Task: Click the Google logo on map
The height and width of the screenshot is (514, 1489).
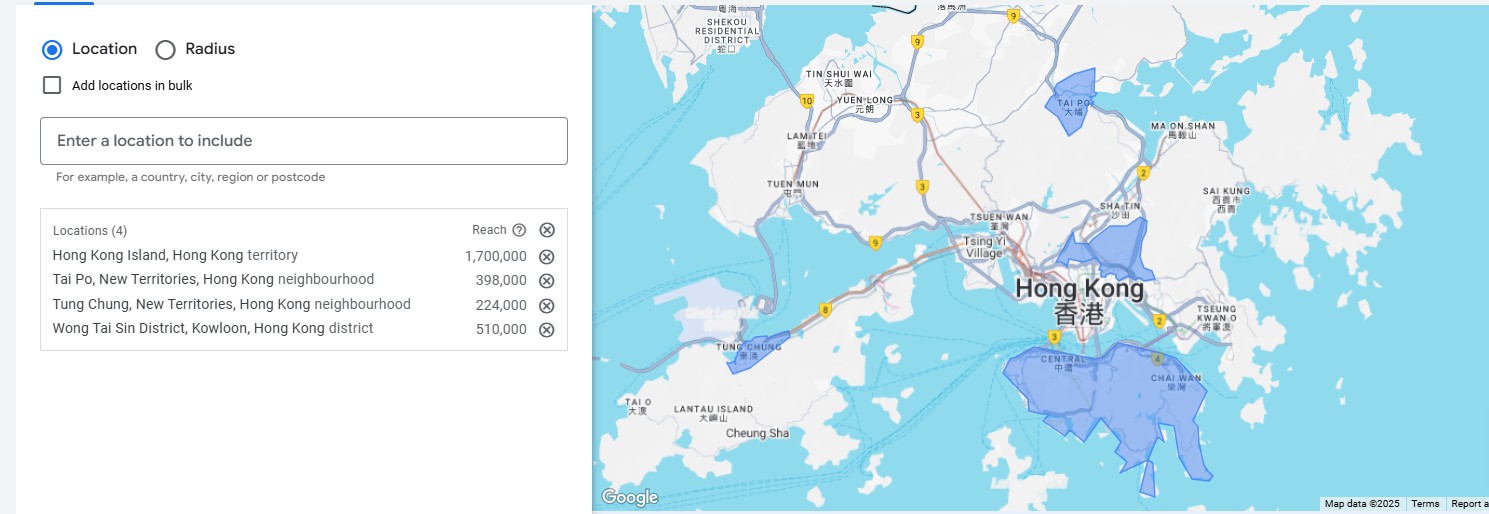Action: [x=630, y=497]
